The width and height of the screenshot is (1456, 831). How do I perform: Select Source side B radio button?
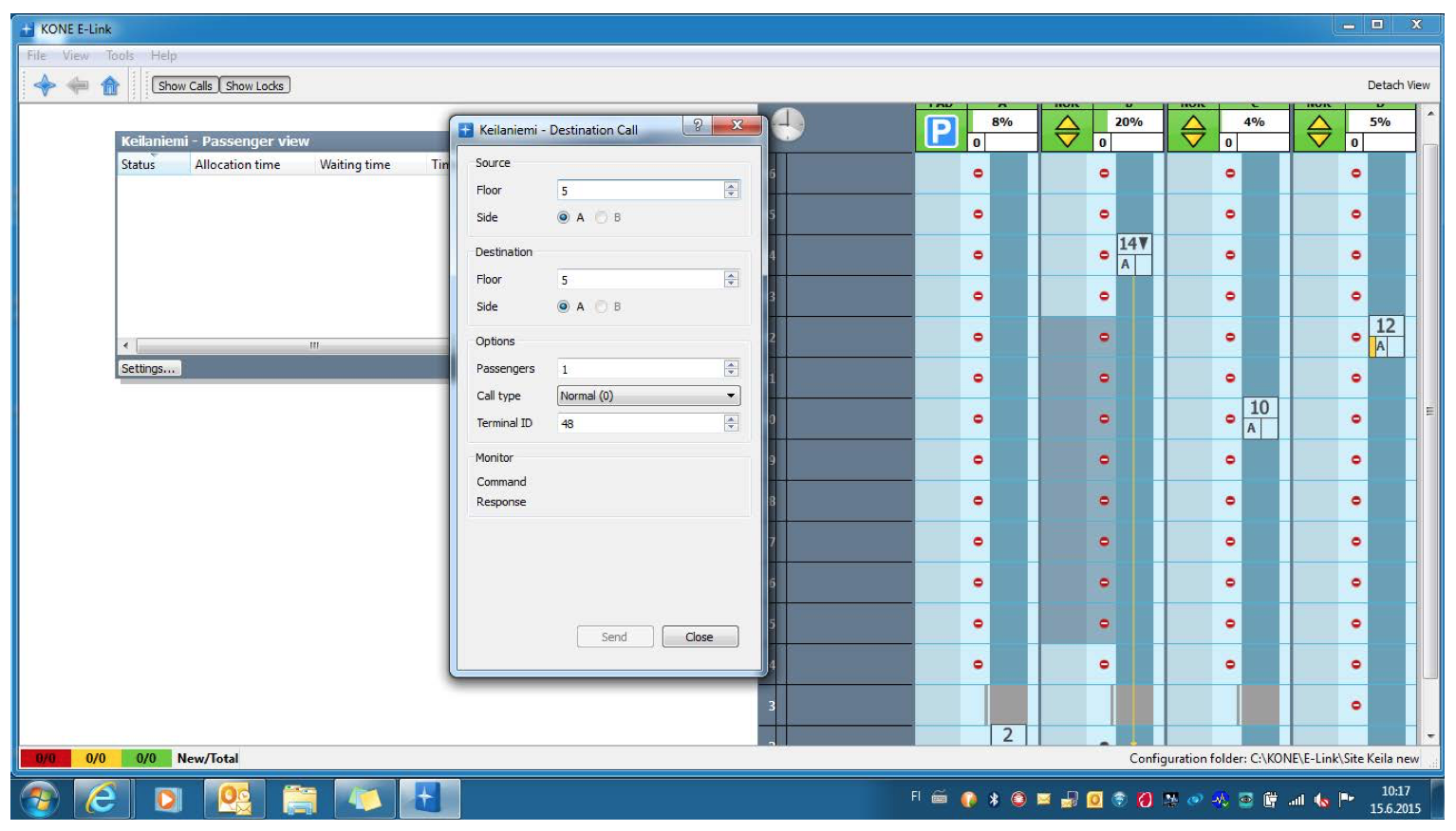pos(601,217)
